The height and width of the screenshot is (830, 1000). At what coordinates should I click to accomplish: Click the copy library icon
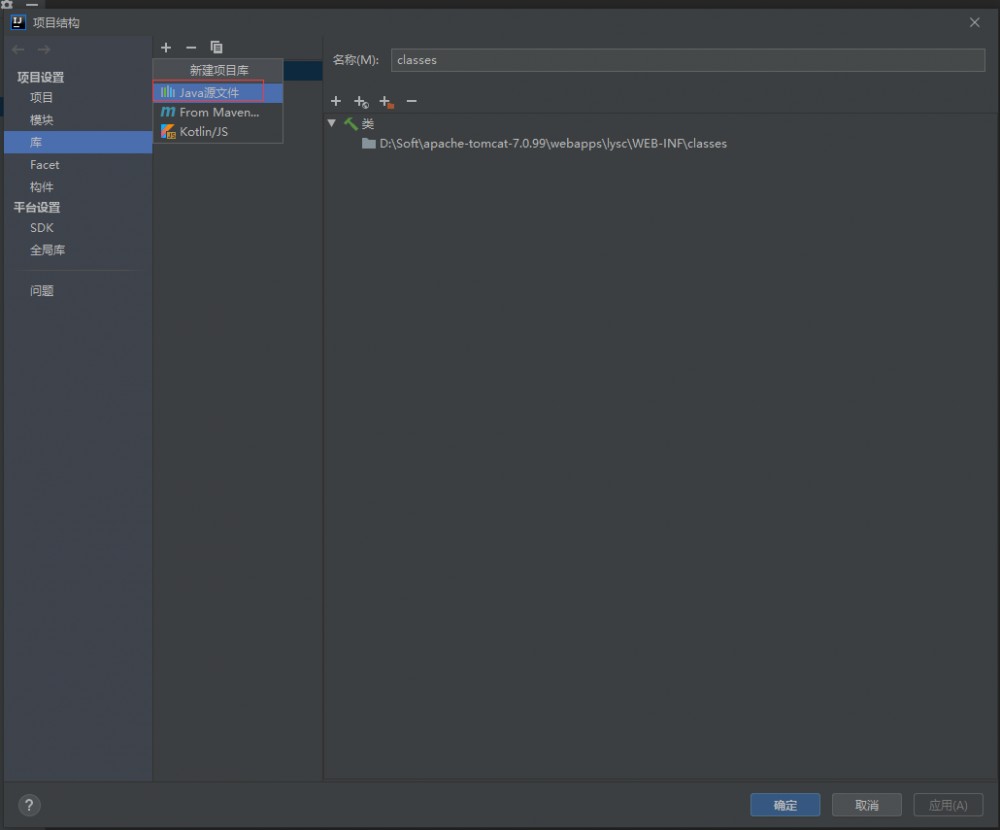click(216, 48)
